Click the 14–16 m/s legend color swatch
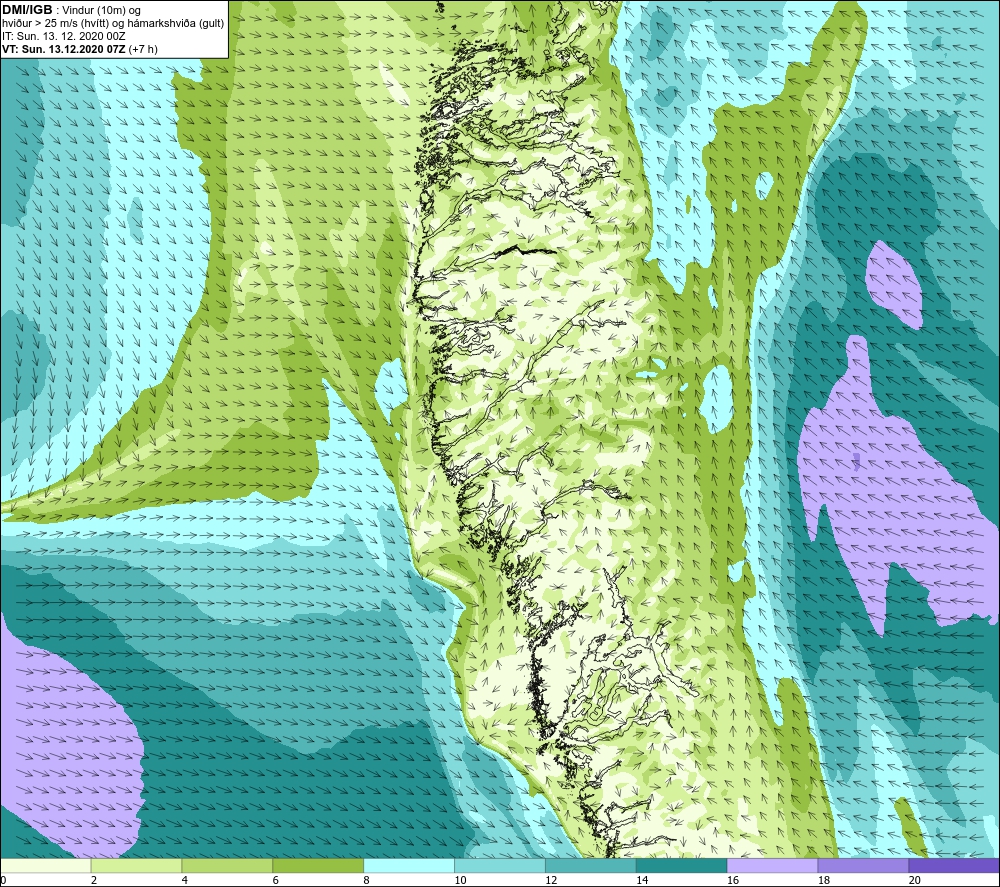The image size is (1000, 887). (682, 866)
